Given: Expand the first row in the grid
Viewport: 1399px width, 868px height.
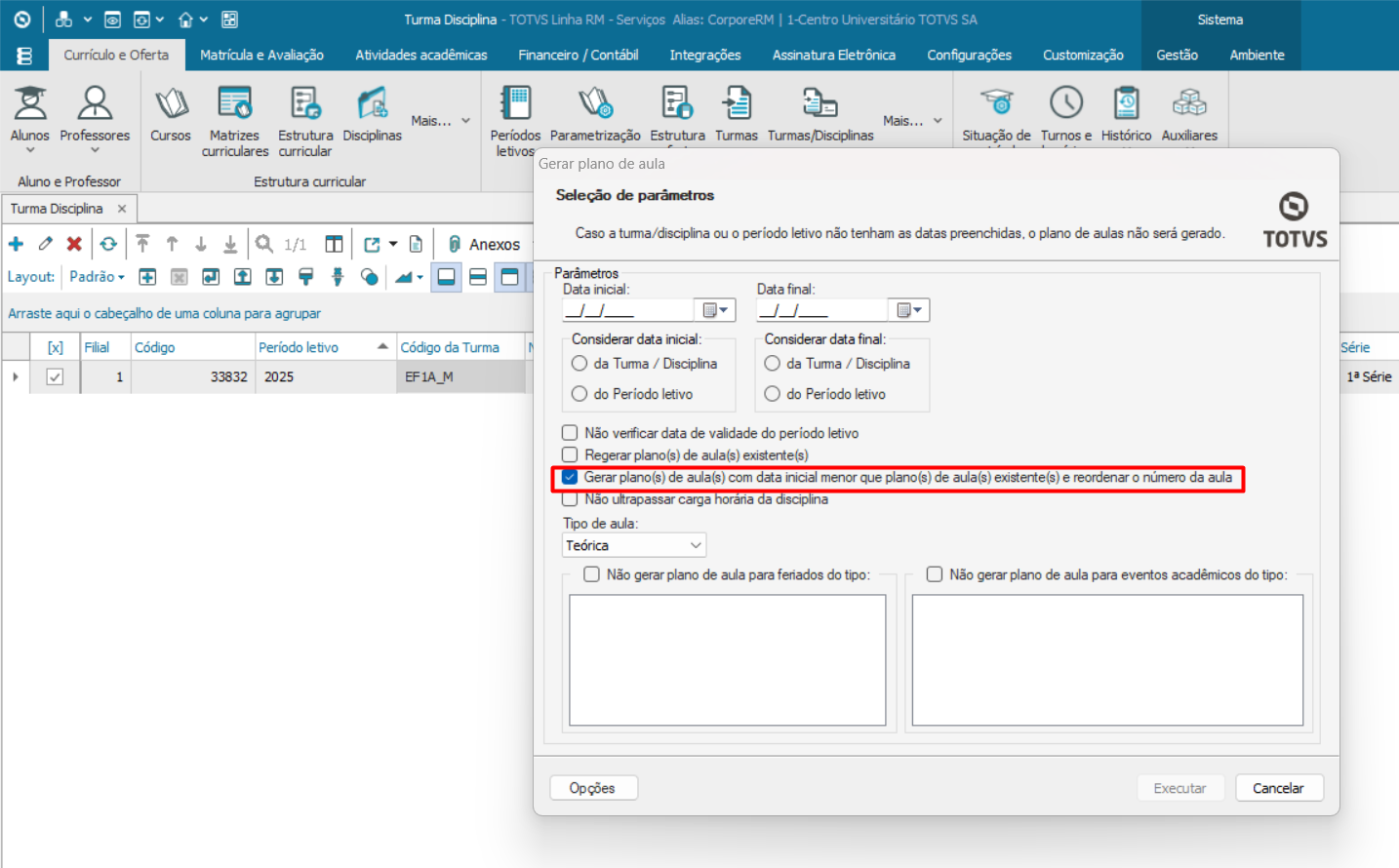Looking at the screenshot, I should [16, 376].
